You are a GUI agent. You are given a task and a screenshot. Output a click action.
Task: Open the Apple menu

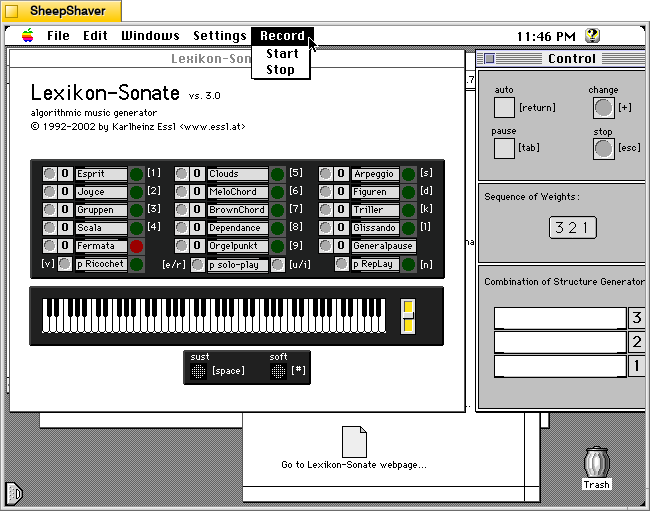coord(28,36)
